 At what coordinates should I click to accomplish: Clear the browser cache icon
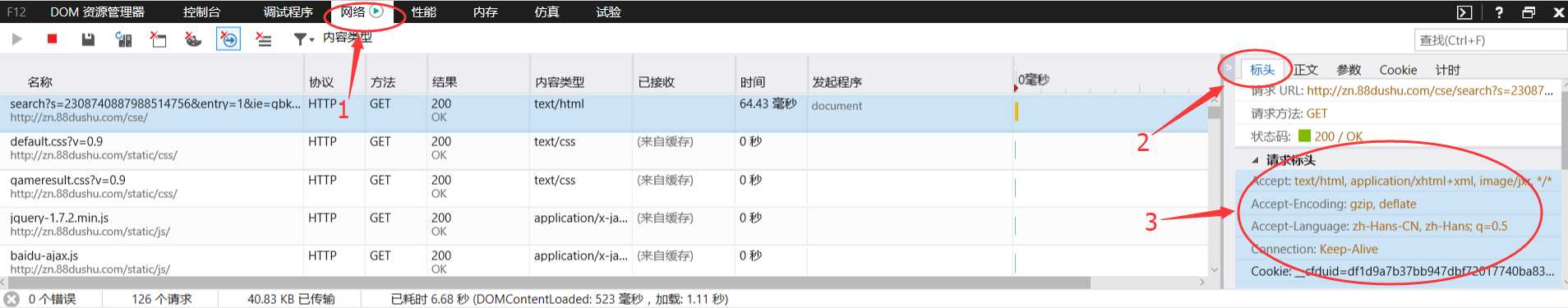(158, 39)
